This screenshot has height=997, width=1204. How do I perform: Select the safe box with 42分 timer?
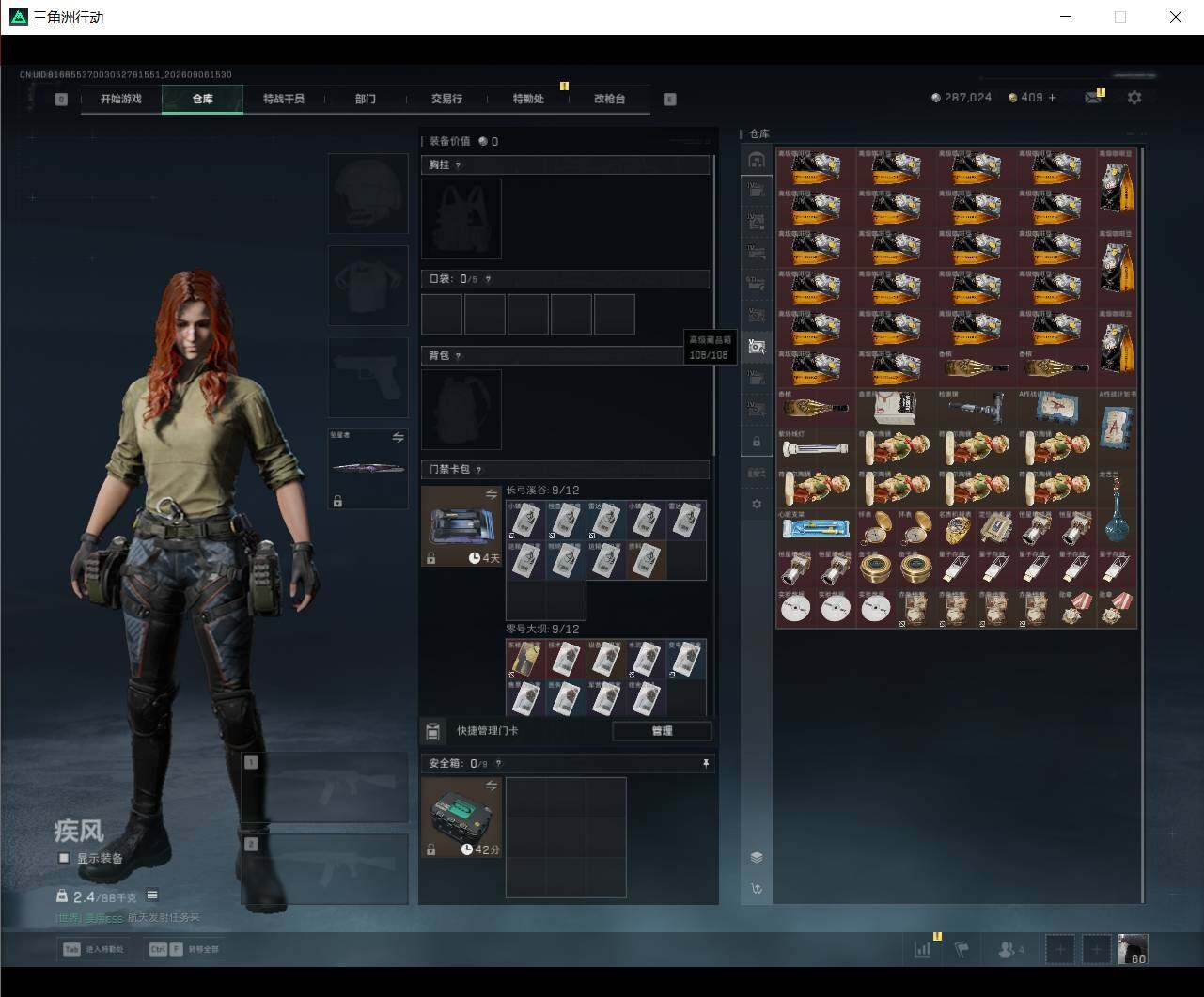[x=461, y=818]
